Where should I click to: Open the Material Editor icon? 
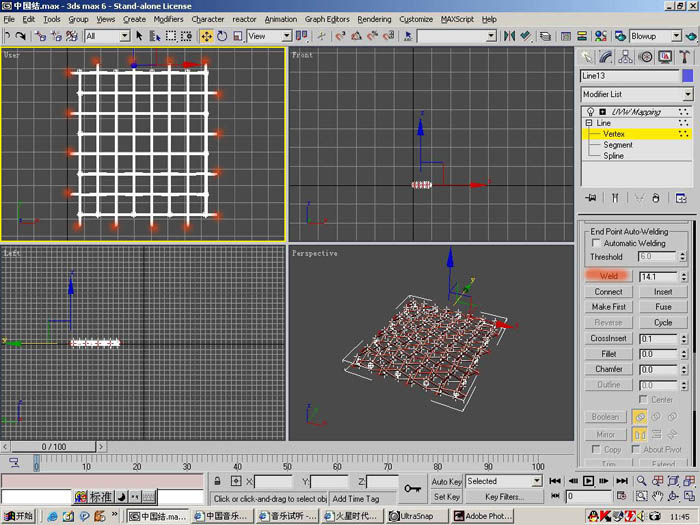point(600,36)
